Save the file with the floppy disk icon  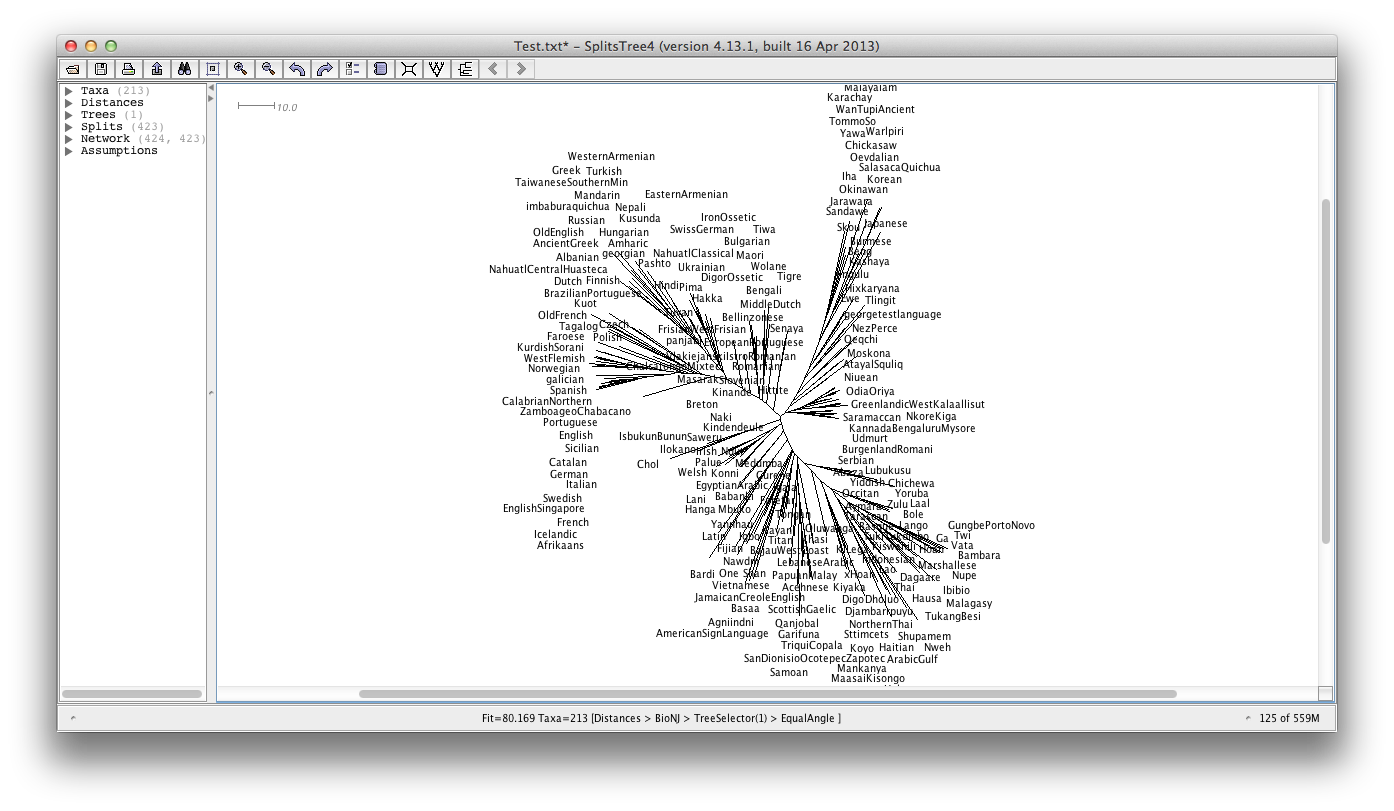pos(101,69)
